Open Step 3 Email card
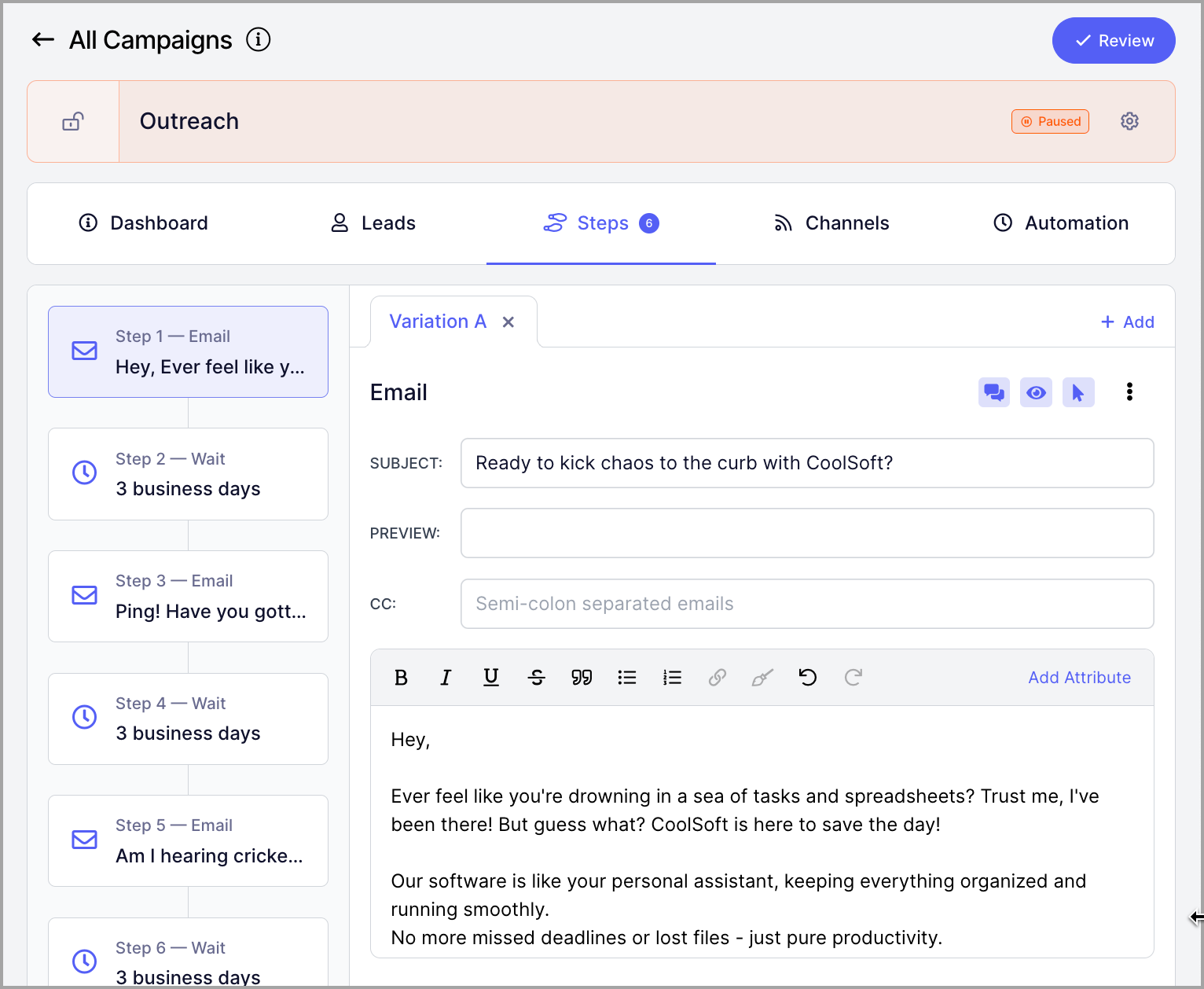This screenshot has height=989, width=1204. coord(188,596)
